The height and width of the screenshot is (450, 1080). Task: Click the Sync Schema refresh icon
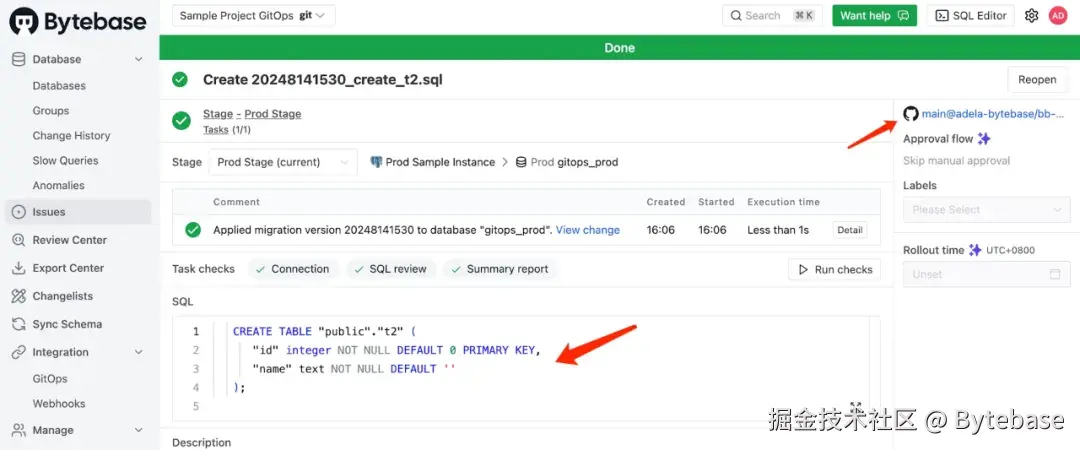point(19,325)
